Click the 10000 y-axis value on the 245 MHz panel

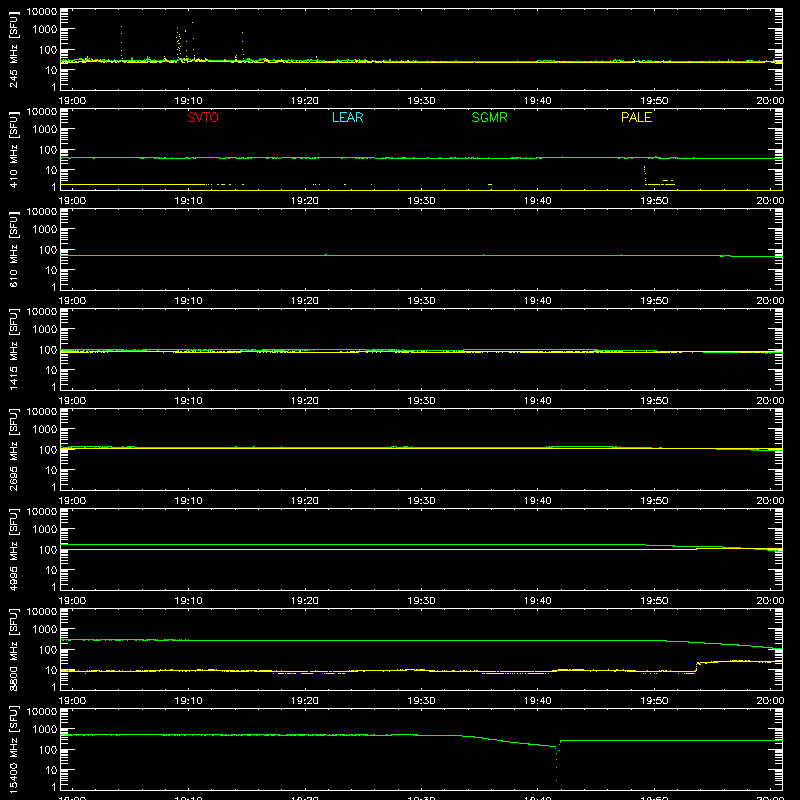(x=42, y=12)
